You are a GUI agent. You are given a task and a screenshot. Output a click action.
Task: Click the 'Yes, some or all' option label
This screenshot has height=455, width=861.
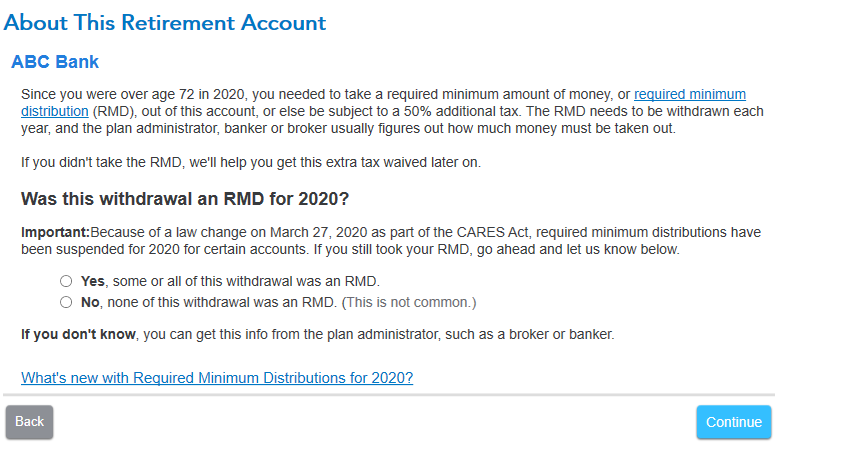(x=230, y=281)
